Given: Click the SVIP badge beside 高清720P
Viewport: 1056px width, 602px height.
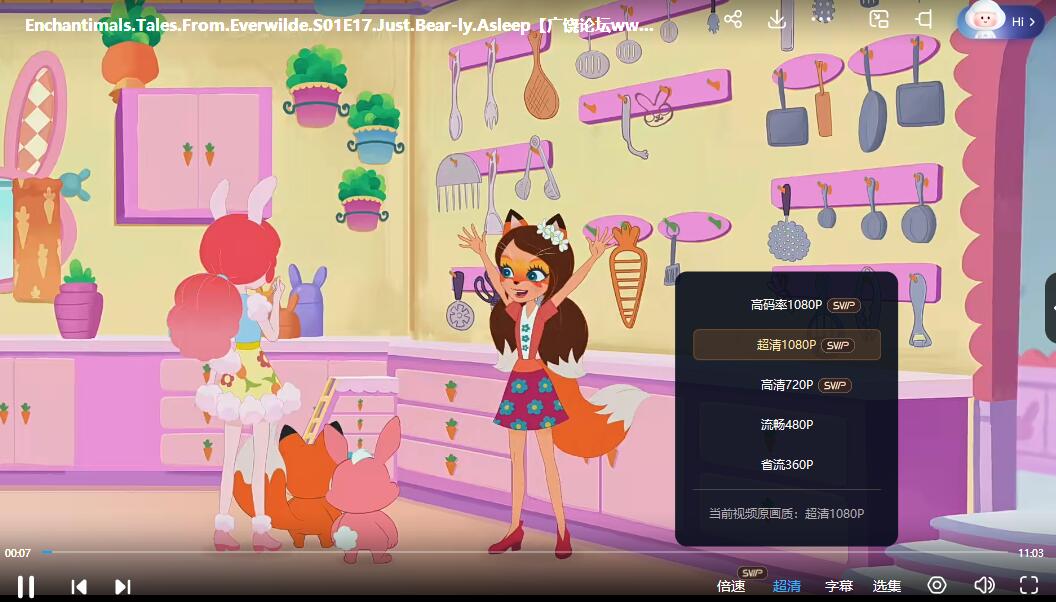Looking at the screenshot, I should [835, 385].
